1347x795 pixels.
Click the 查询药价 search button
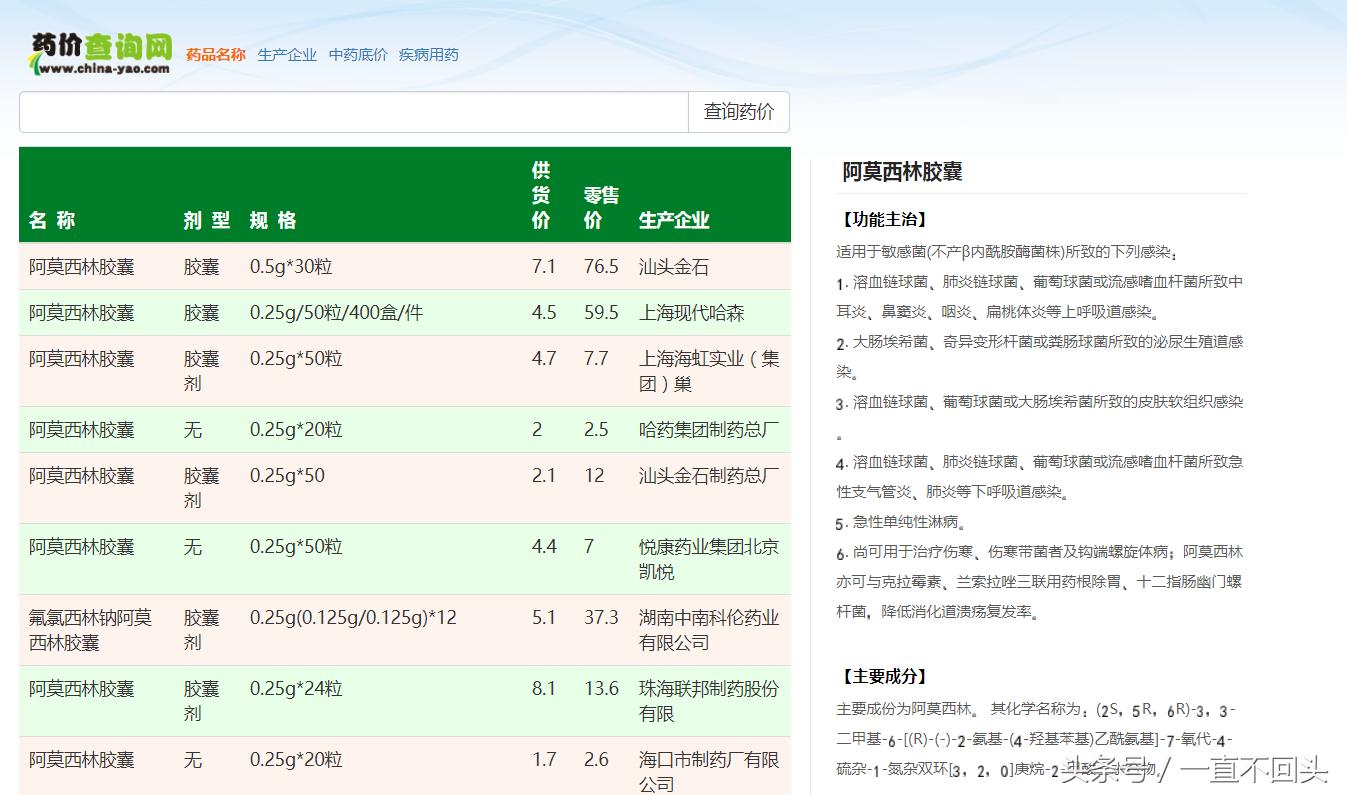pos(738,111)
